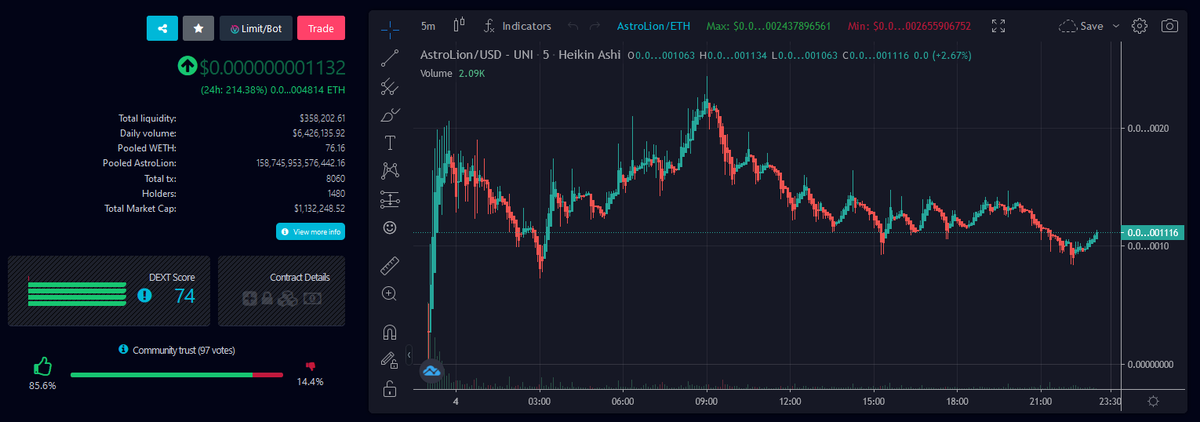Select the ruler Measure tool

tap(390, 265)
